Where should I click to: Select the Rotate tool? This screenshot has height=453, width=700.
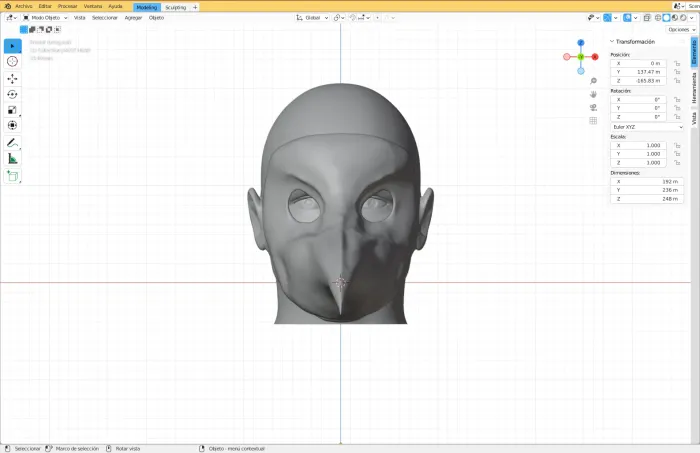[x=12, y=94]
